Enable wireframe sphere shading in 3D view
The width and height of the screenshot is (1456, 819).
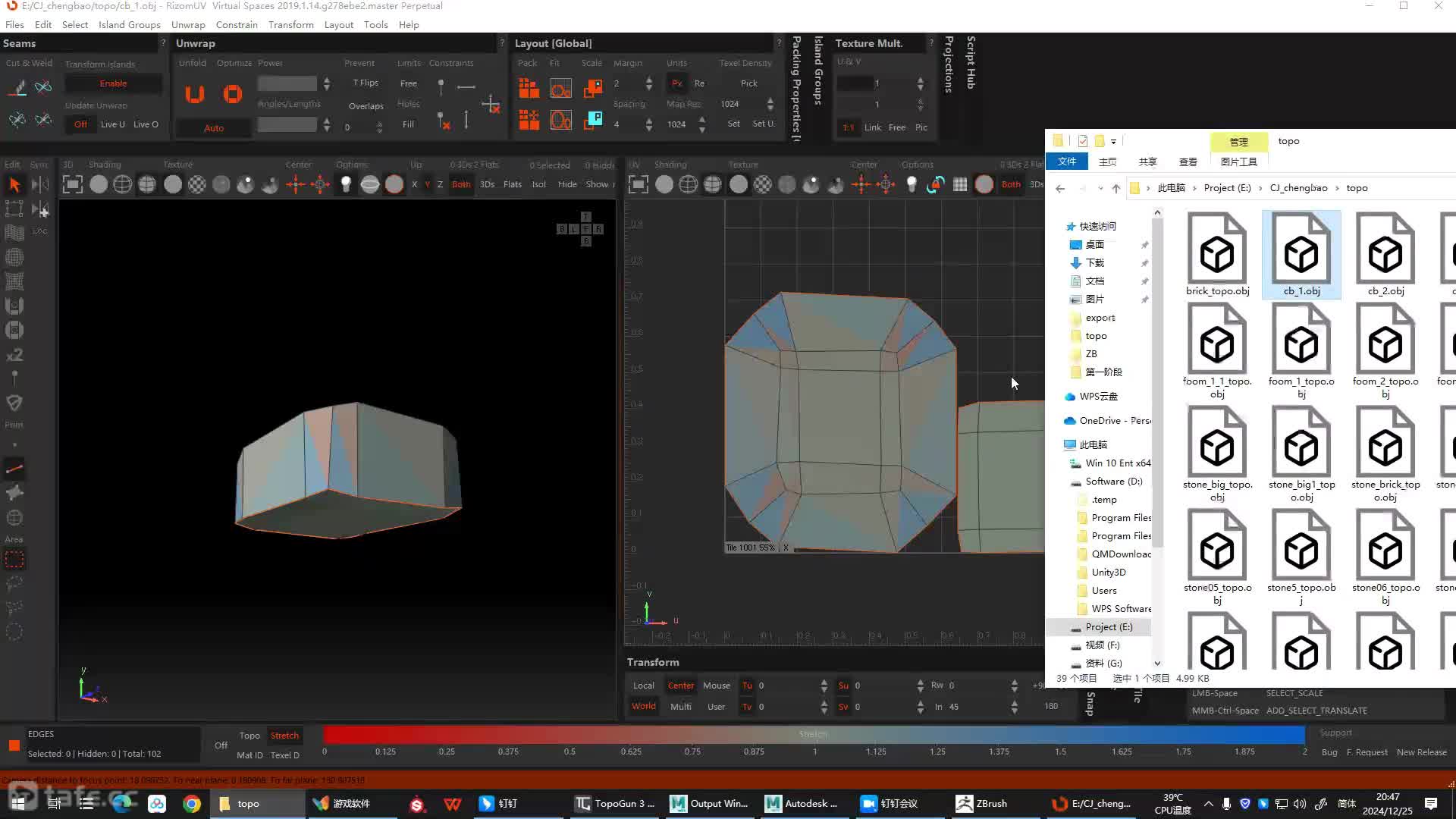tap(122, 184)
